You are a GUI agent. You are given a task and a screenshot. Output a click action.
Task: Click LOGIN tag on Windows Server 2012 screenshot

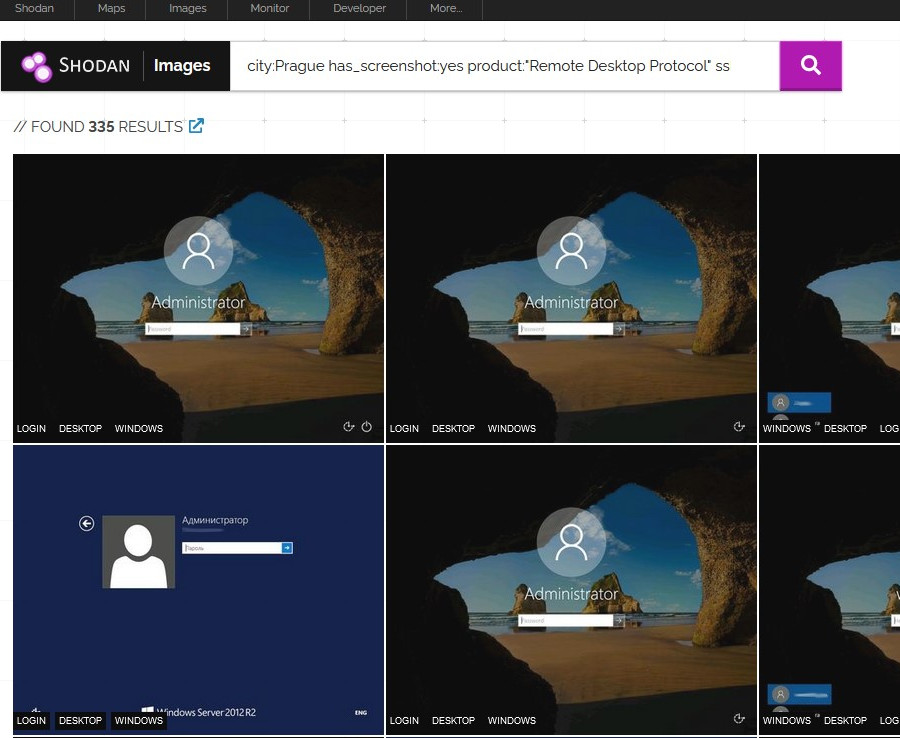[31, 720]
